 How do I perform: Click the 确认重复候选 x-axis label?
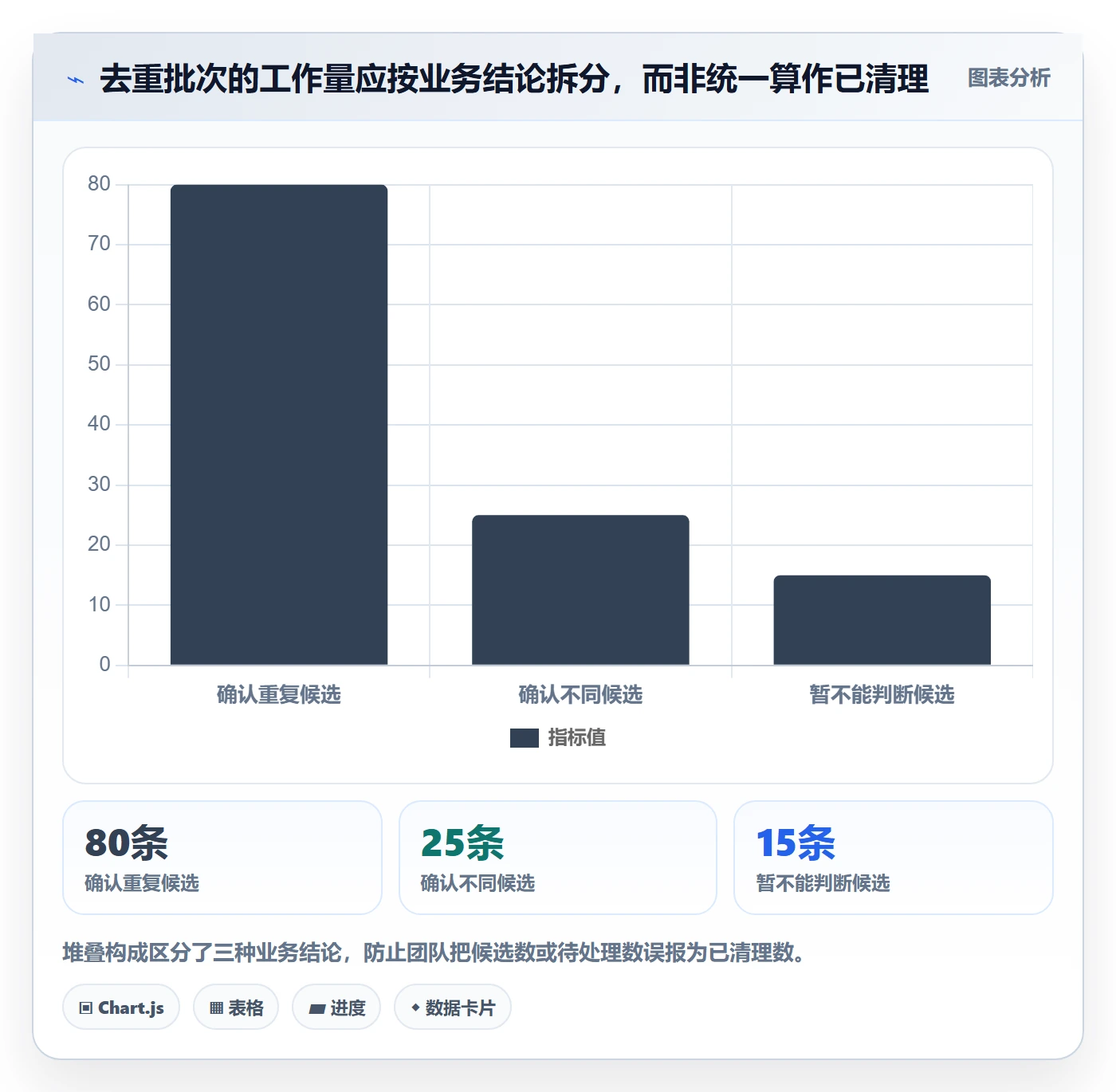279,695
